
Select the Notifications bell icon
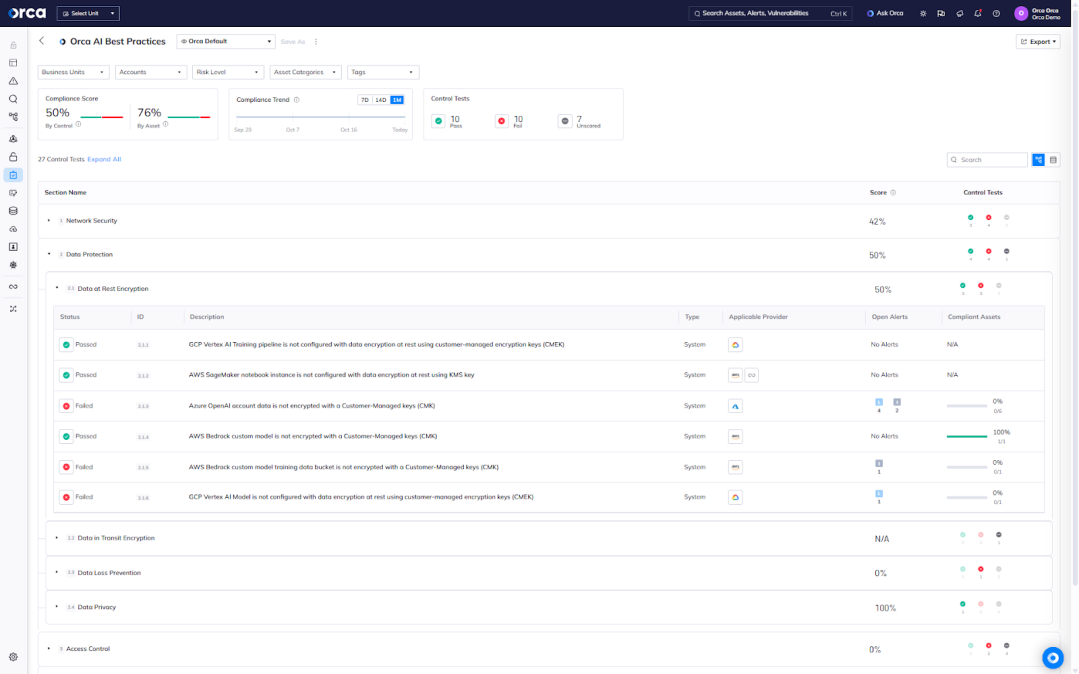pos(978,13)
